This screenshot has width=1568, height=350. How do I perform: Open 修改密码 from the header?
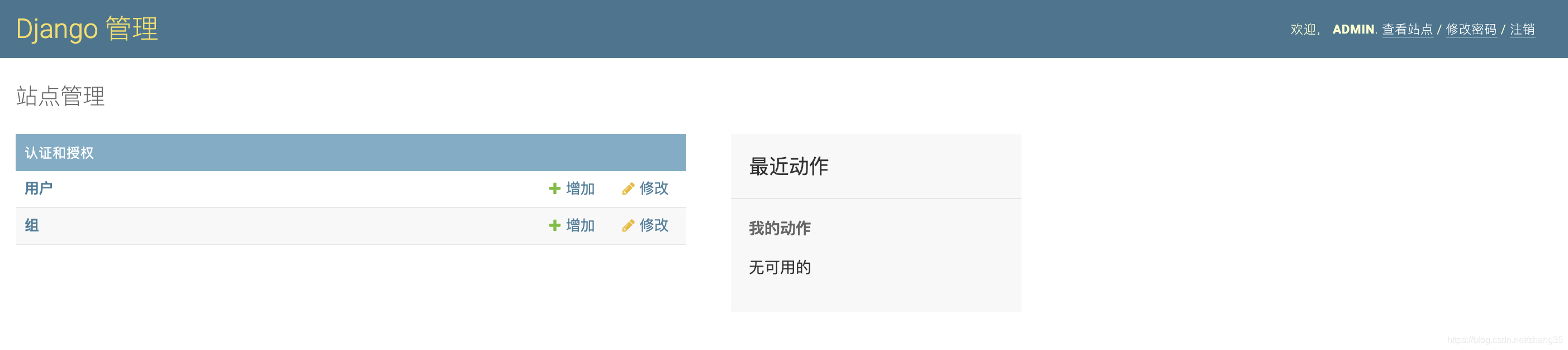point(1470,29)
